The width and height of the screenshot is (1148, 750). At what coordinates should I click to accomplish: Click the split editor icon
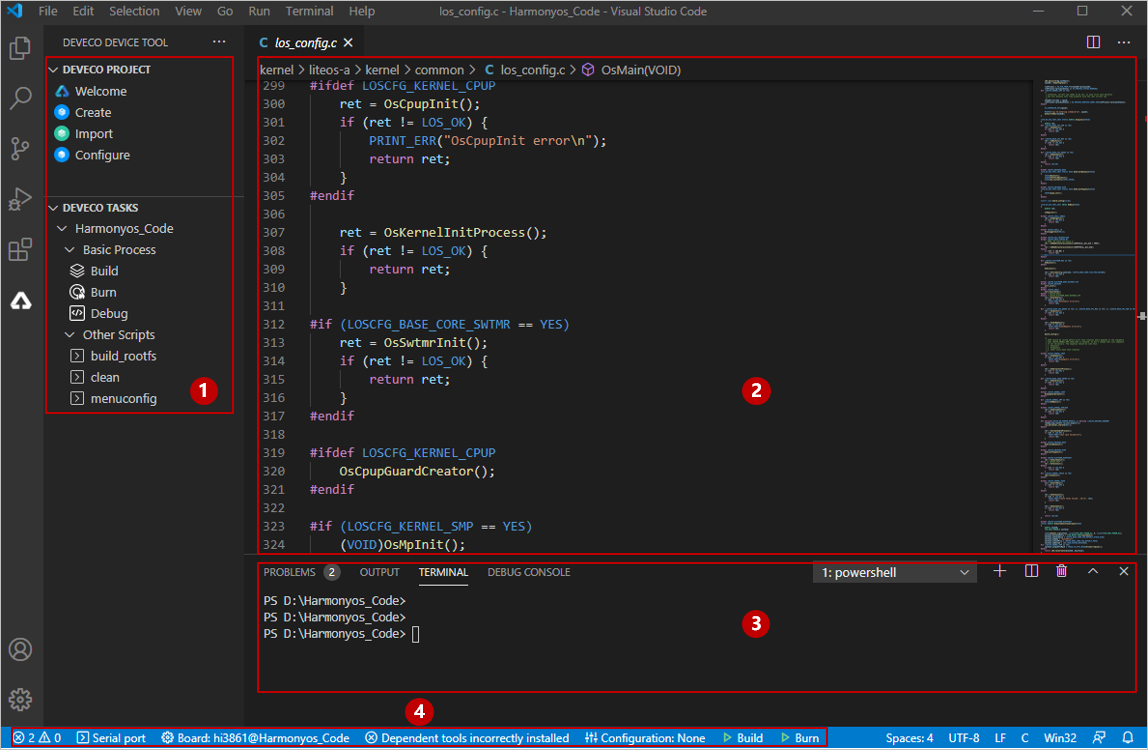tap(1093, 42)
